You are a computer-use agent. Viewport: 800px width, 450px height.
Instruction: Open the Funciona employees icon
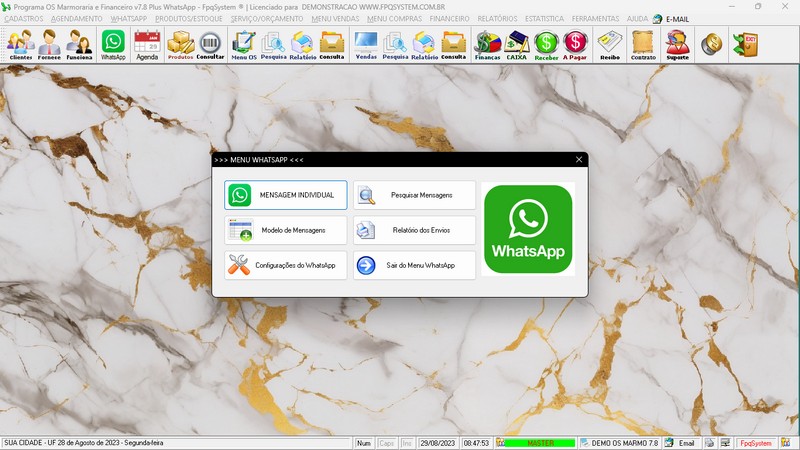tap(79, 44)
